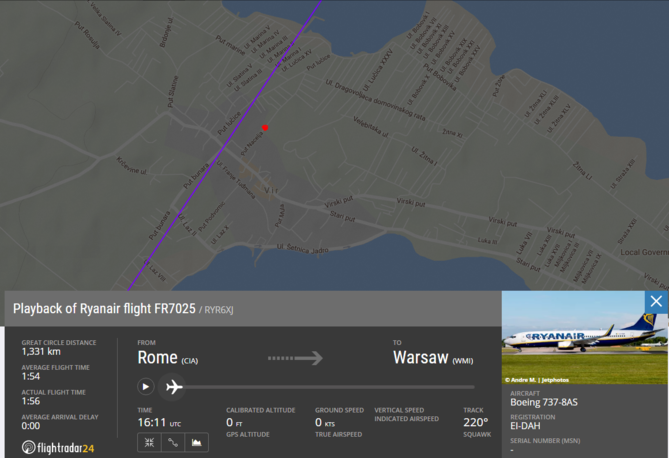
Task: Click the Kričevine ul street label
Action: [x=131, y=166]
